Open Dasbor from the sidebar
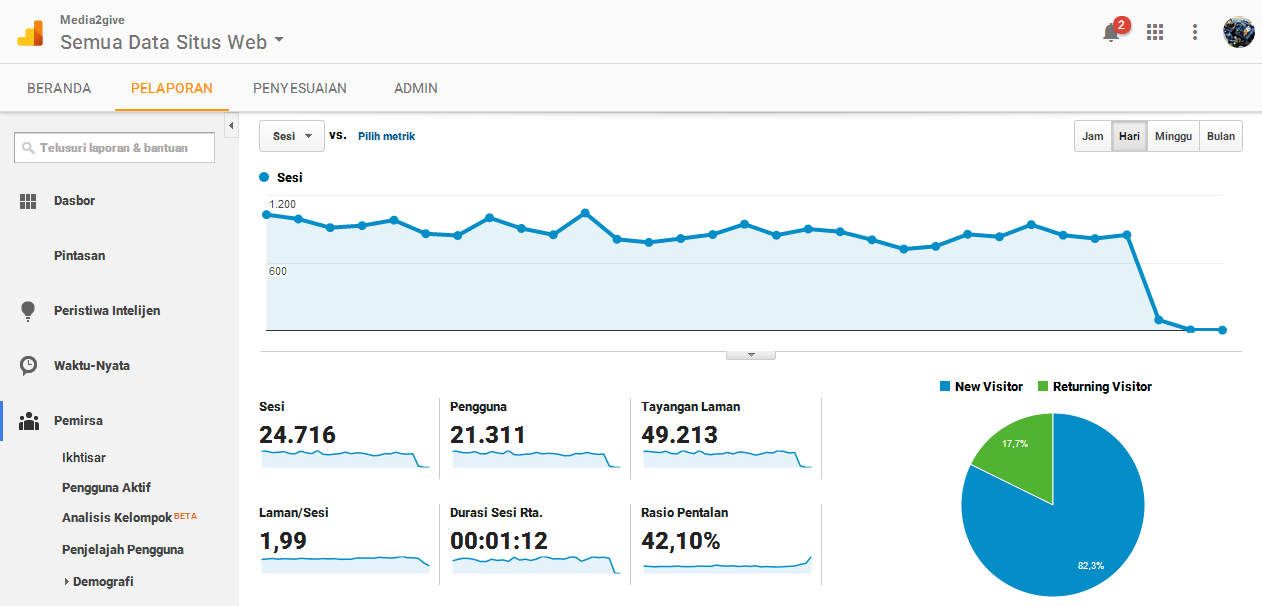Screen dimensions: 1262x606 [74, 201]
